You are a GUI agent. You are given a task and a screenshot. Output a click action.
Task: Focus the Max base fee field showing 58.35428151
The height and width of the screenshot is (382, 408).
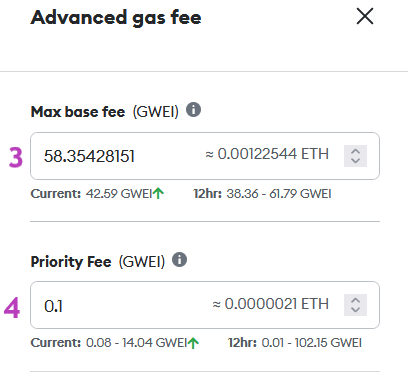click(x=205, y=156)
